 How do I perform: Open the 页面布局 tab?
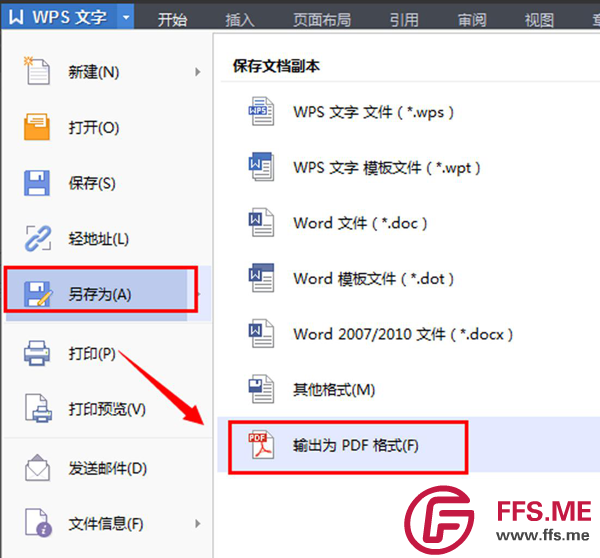click(322, 20)
